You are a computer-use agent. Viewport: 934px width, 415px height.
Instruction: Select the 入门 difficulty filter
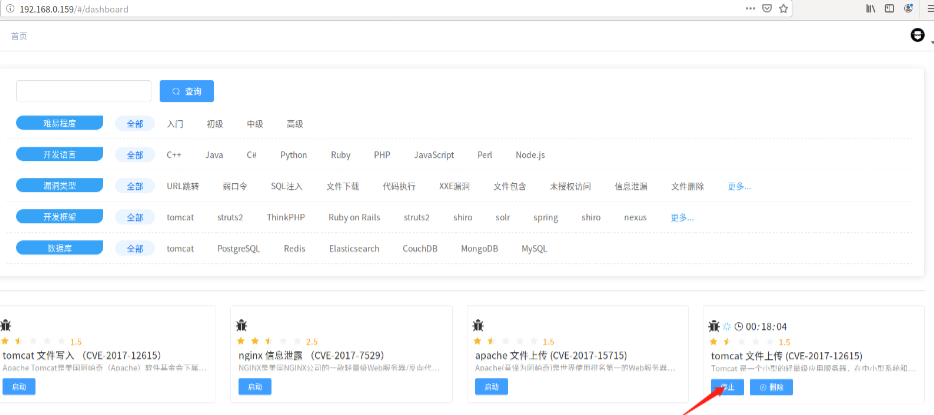tap(175, 124)
